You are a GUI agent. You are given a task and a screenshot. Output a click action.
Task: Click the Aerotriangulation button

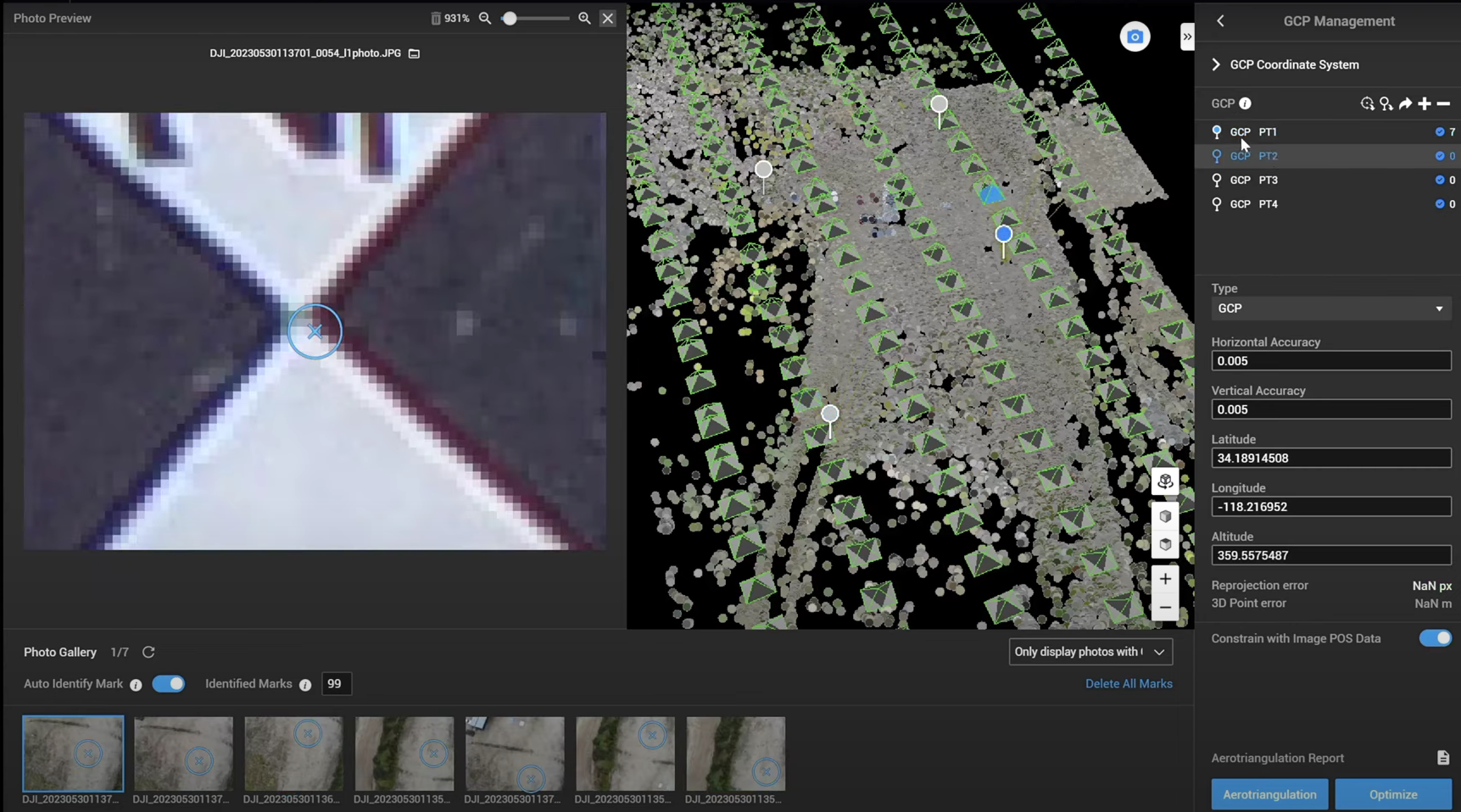pyautogui.click(x=1269, y=794)
